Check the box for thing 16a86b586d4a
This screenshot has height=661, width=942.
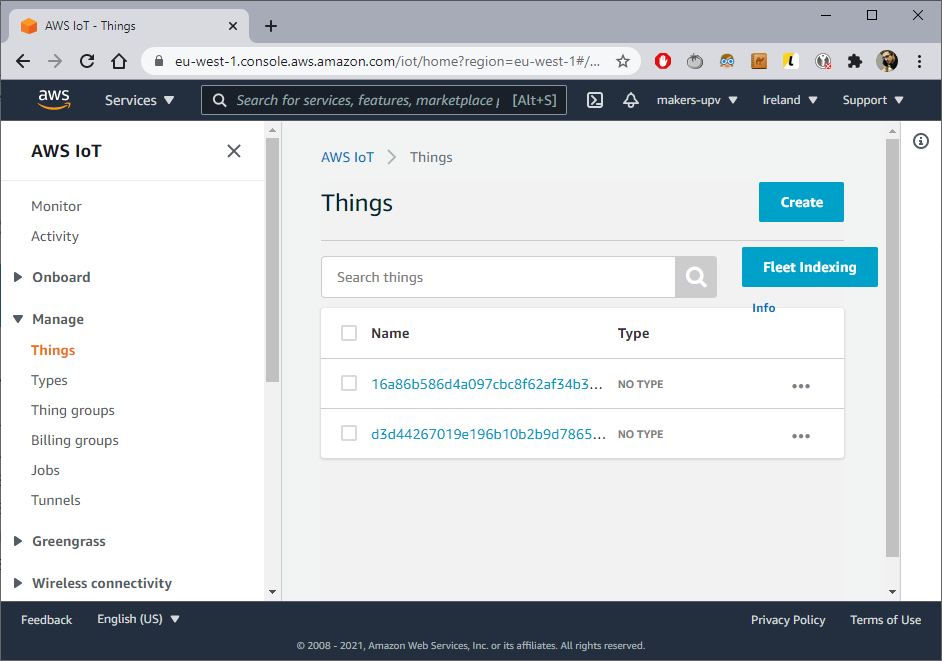point(349,383)
